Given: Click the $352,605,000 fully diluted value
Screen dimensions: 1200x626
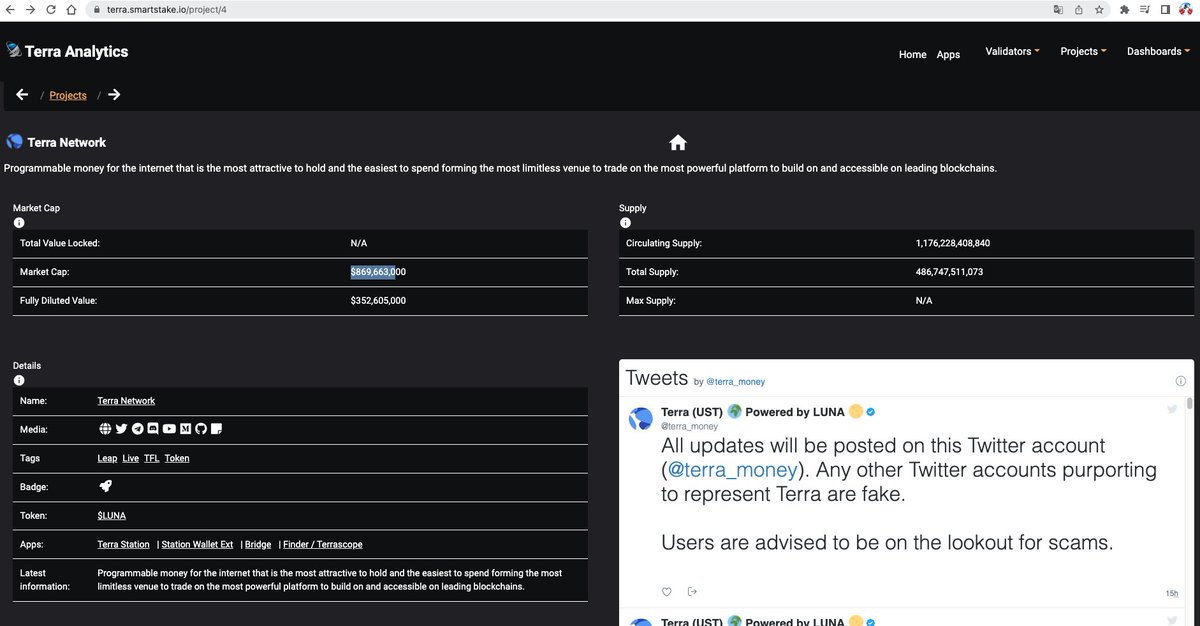Looking at the screenshot, I should tap(378, 300).
